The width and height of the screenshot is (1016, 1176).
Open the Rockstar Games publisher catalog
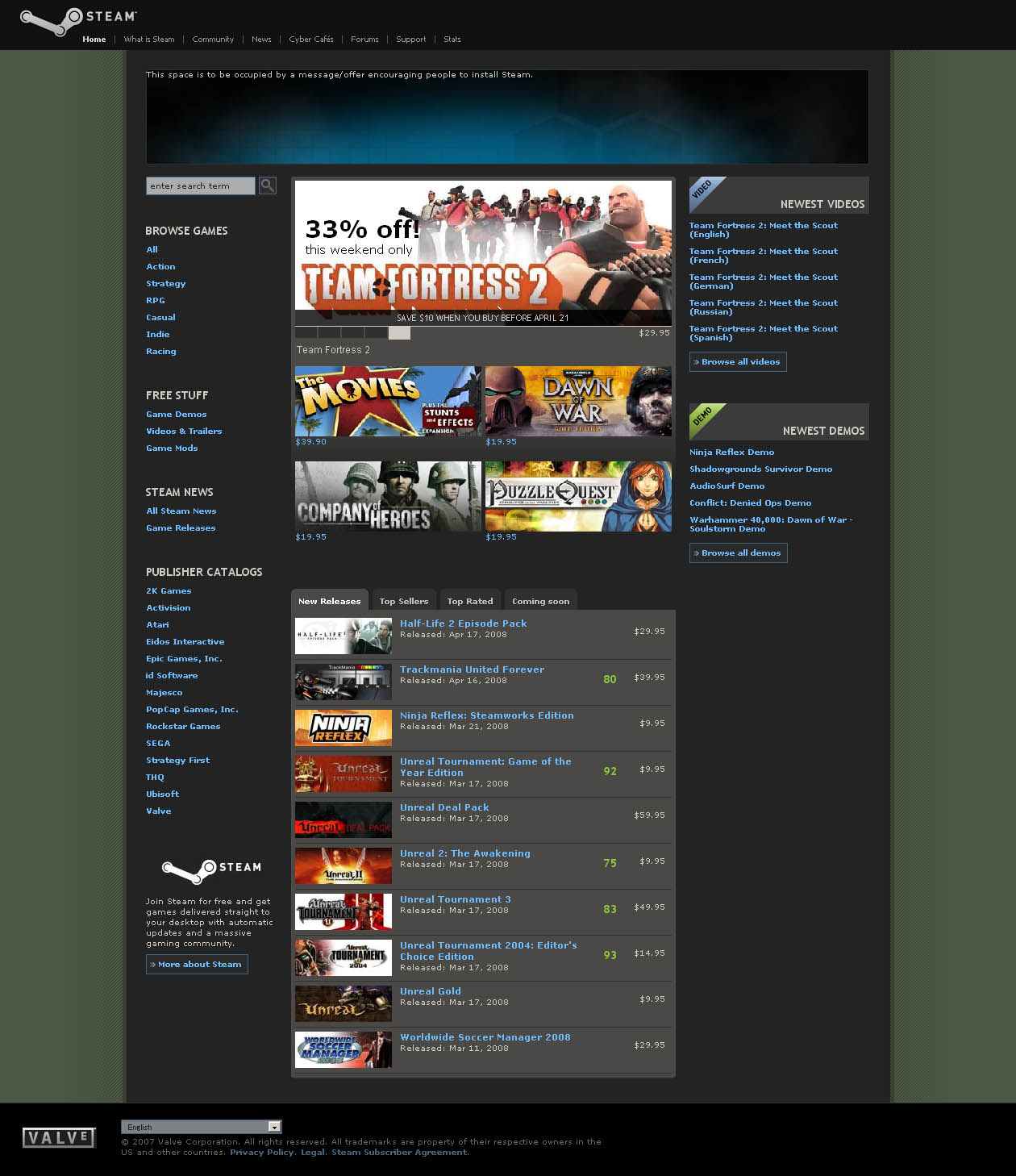click(x=183, y=727)
